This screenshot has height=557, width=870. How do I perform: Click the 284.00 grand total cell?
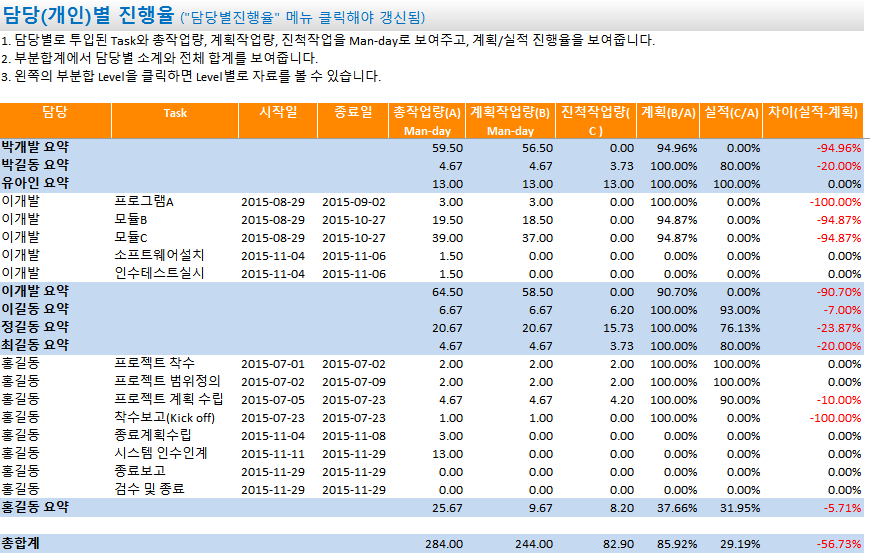(444, 544)
